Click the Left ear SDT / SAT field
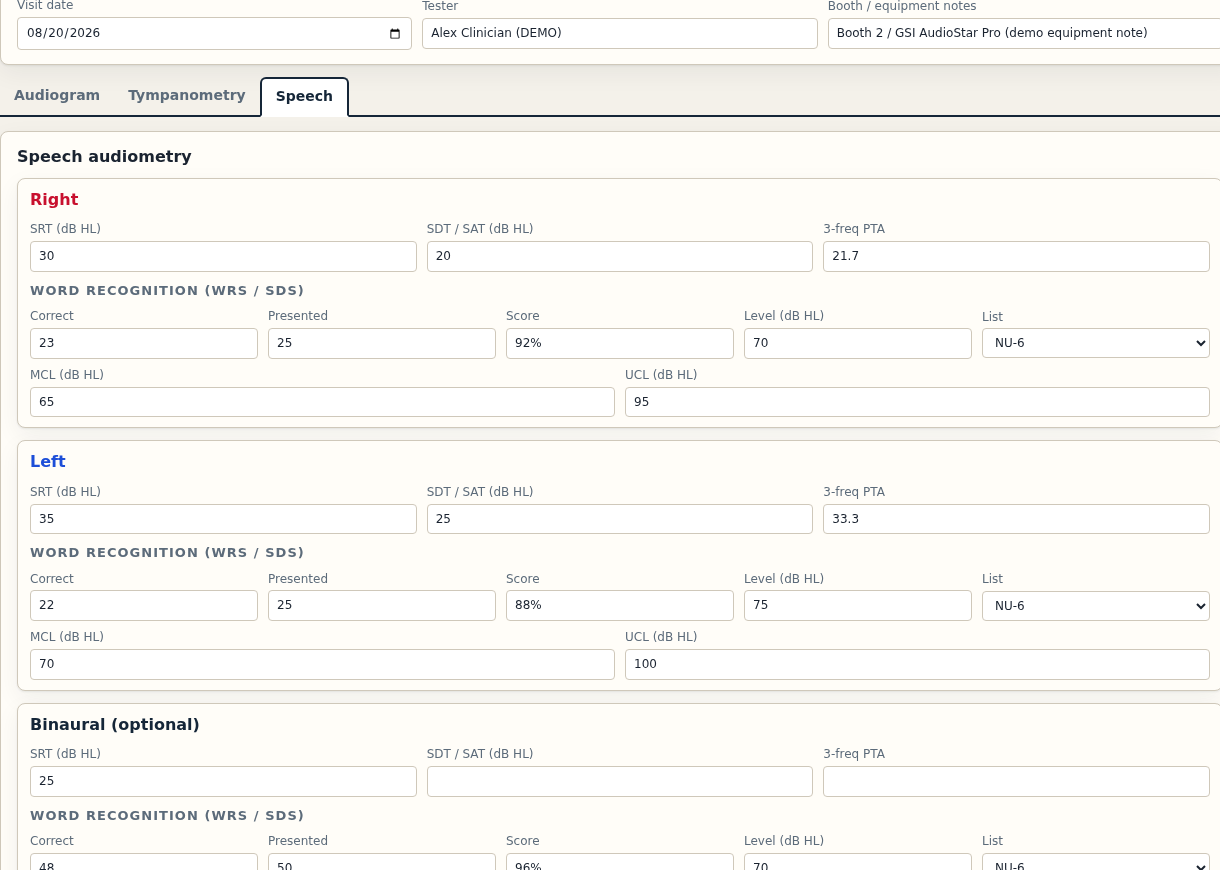The width and height of the screenshot is (1220, 870). [x=620, y=519]
